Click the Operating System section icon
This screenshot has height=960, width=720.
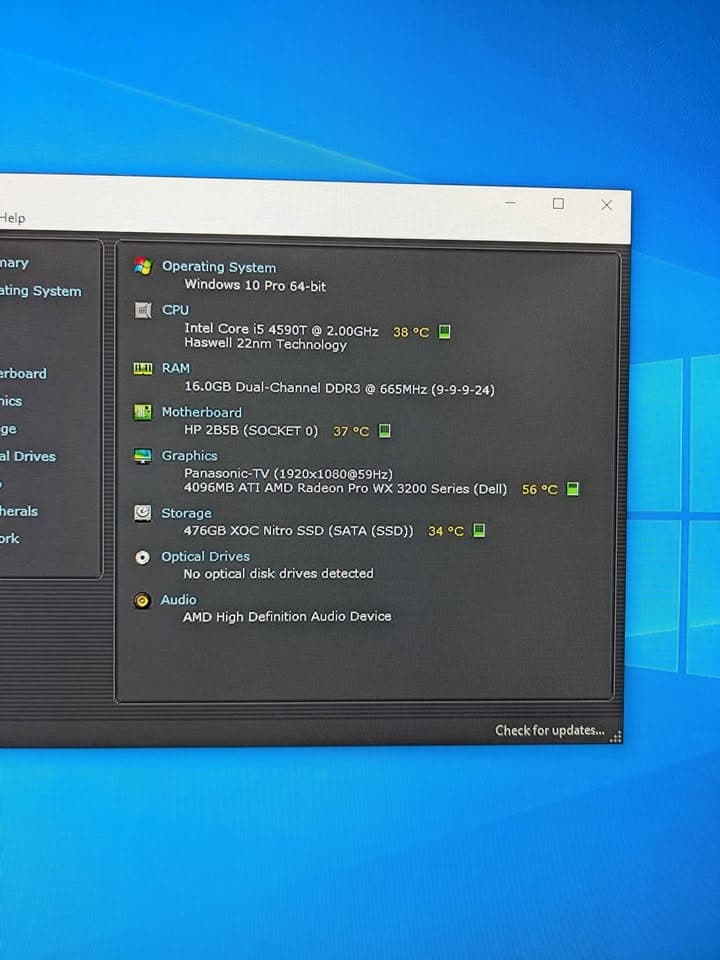point(143,266)
